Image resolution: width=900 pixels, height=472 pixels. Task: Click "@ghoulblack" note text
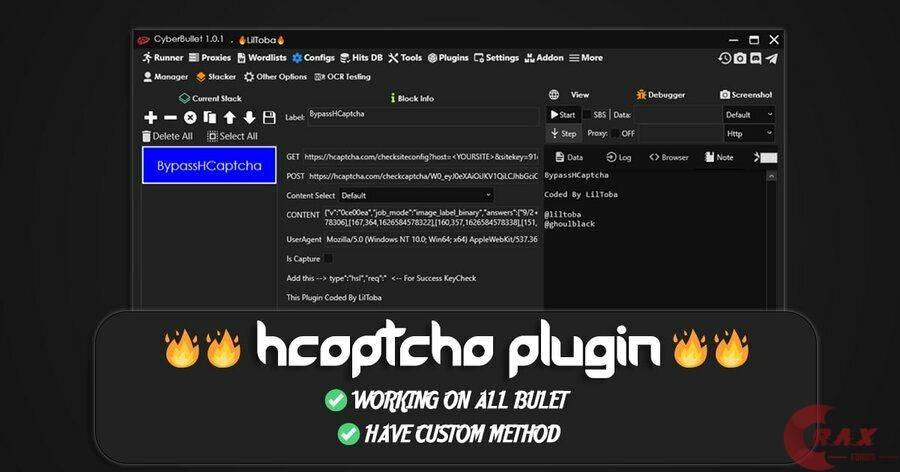(x=569, y=224)
